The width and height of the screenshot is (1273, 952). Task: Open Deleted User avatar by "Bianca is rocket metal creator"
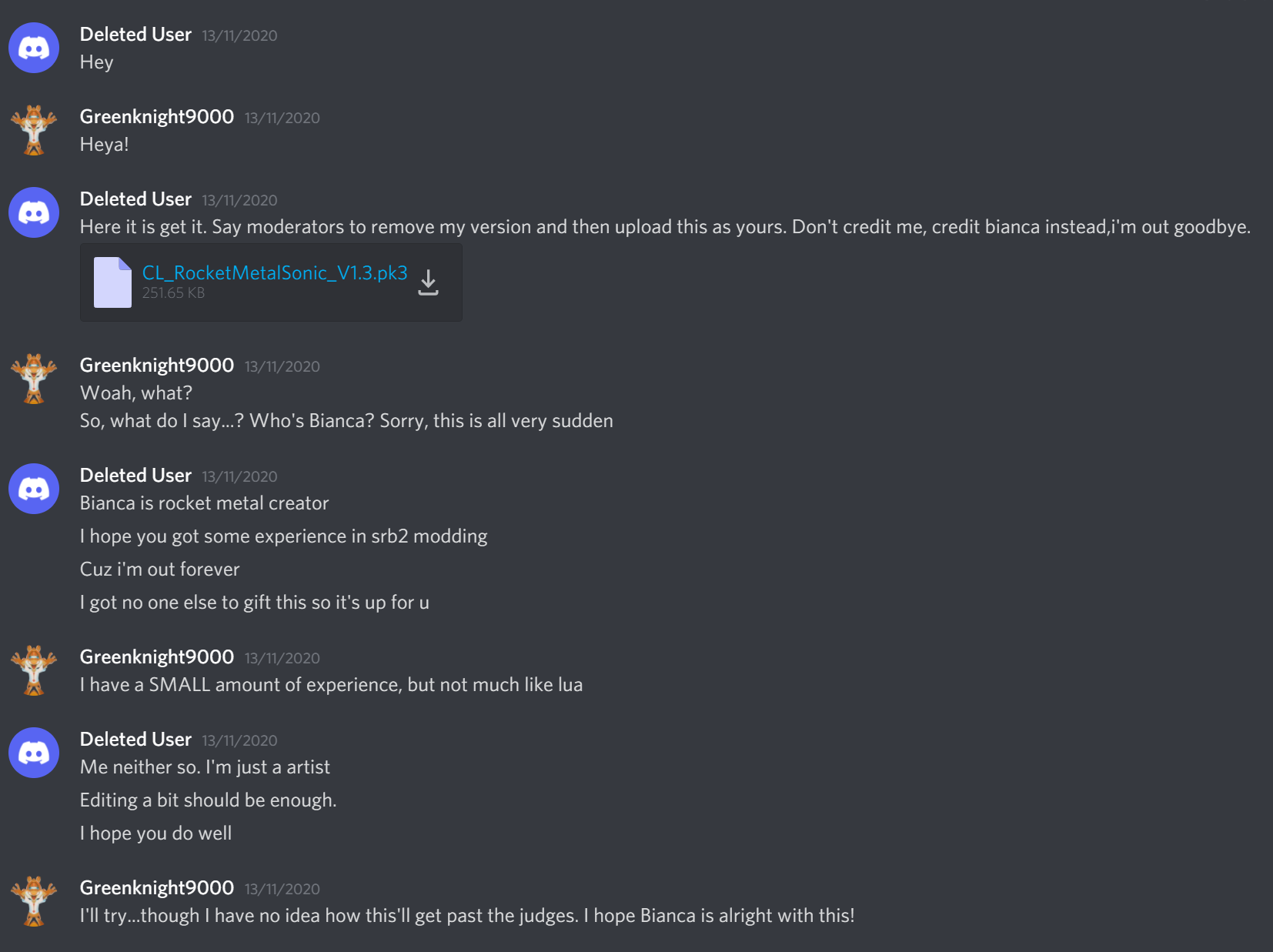pyautogui.click(x=34, y=489)
